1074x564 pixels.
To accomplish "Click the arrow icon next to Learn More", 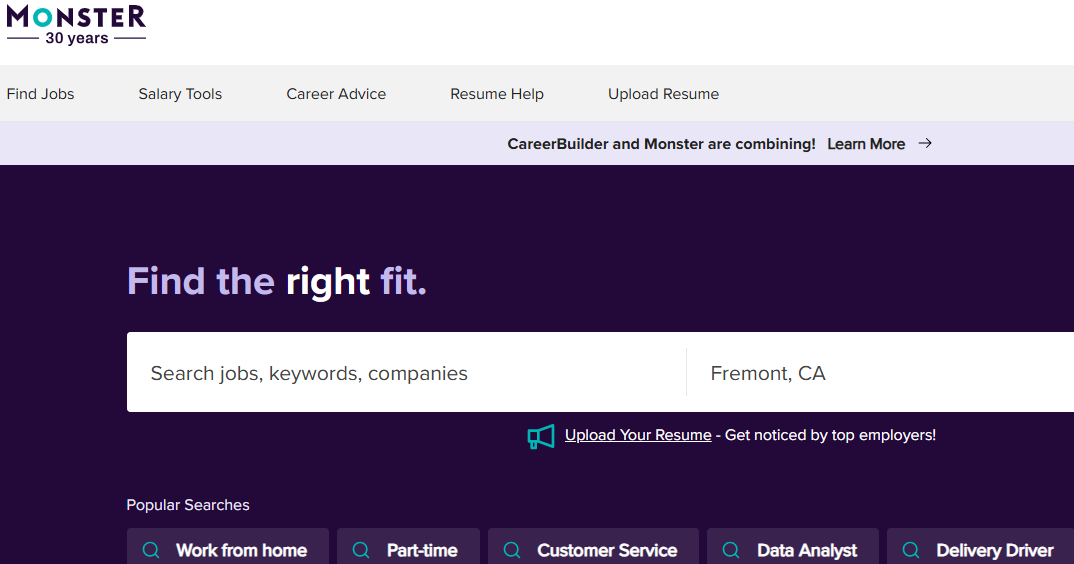I will click(925, 144).
